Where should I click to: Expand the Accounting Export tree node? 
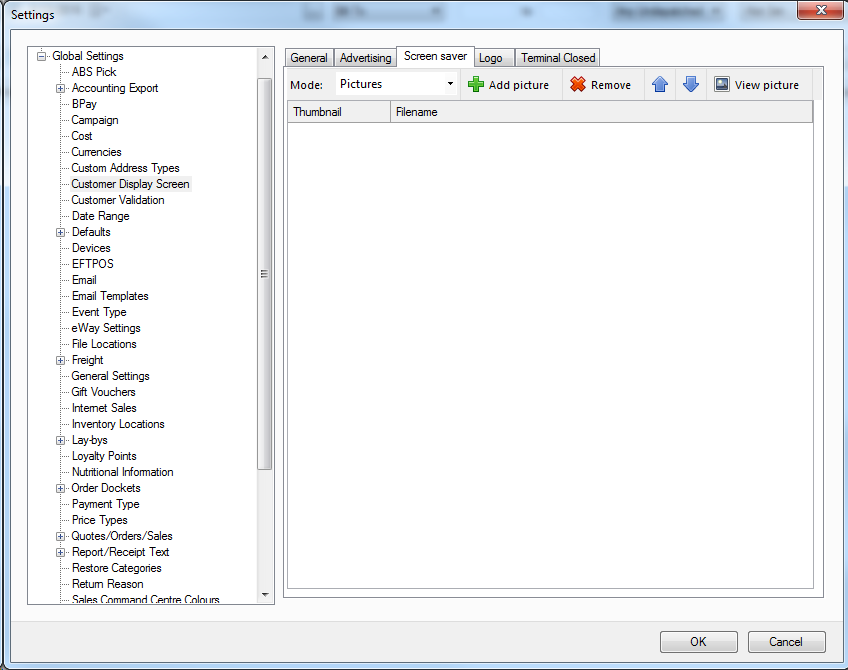(61, 88)
